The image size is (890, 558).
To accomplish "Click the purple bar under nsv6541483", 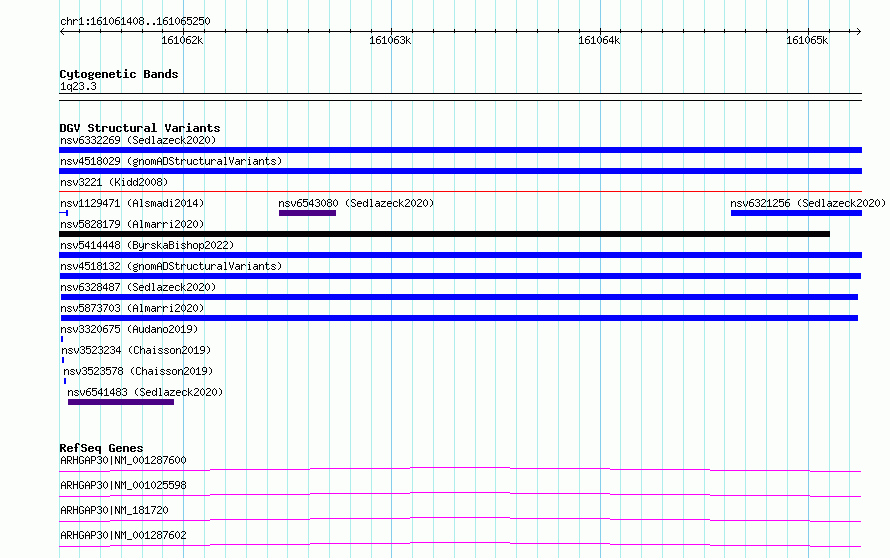I will tap(121, 402).
